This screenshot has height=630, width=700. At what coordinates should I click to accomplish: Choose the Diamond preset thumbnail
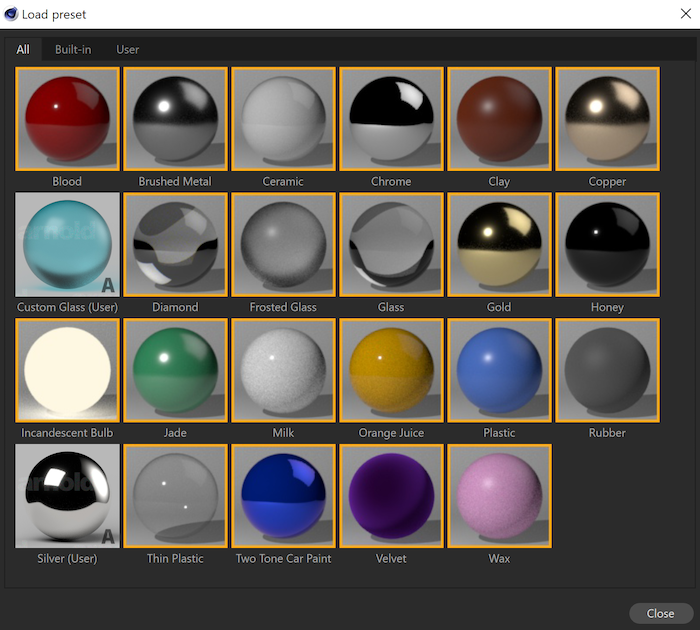click(x=175, y=245)
